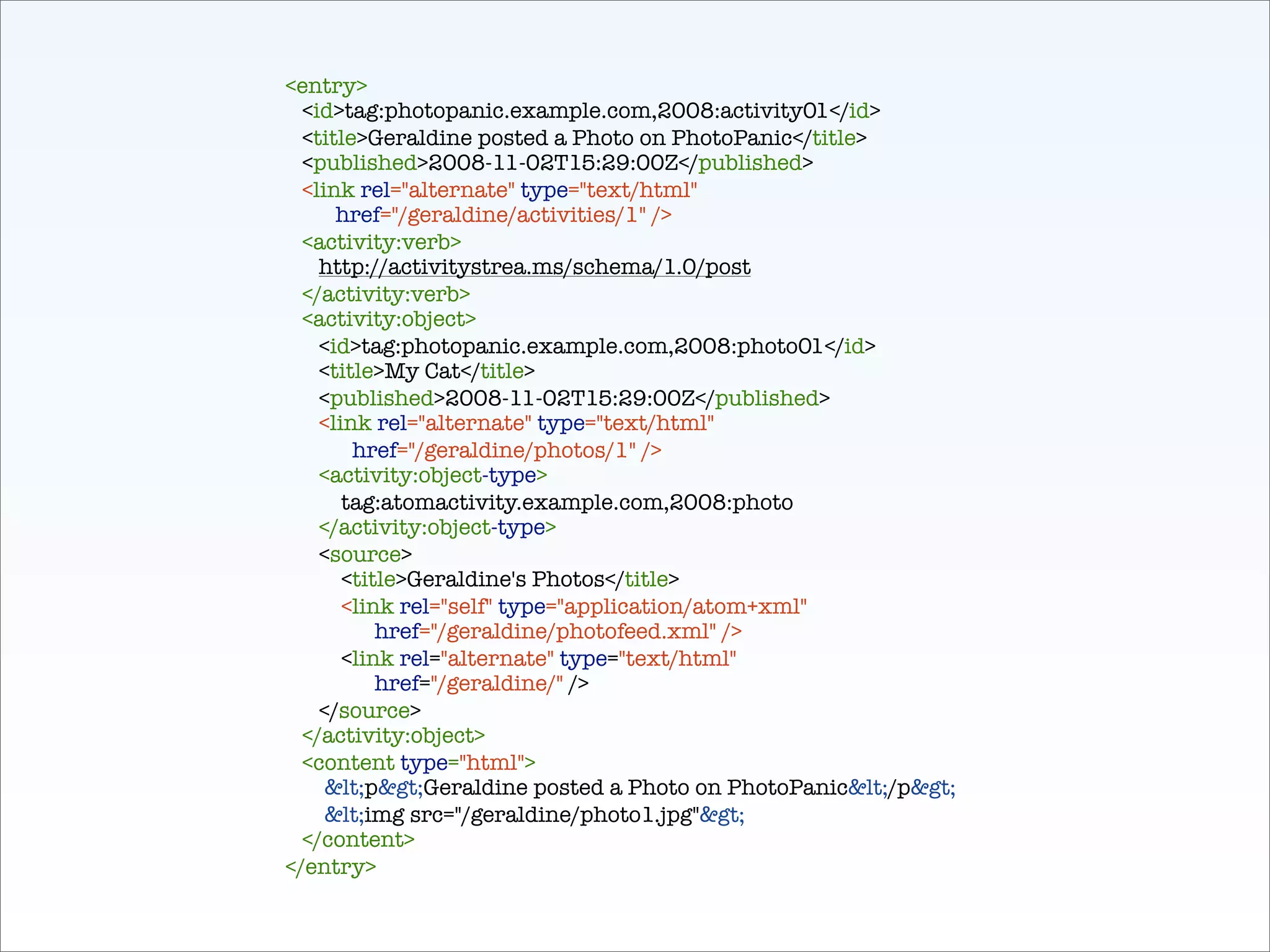The image size is (1270, 952).
Task: Click the opening source tag
Action: pos(365,554)
